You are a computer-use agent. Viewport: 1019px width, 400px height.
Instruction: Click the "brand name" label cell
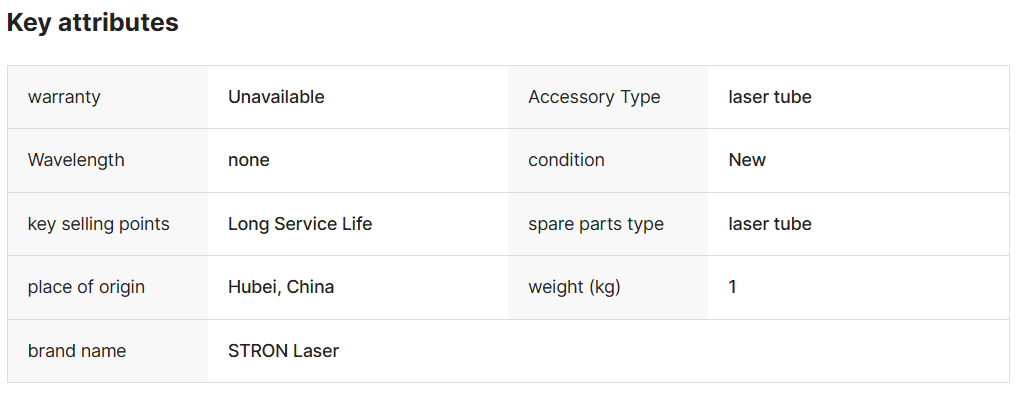77,351
